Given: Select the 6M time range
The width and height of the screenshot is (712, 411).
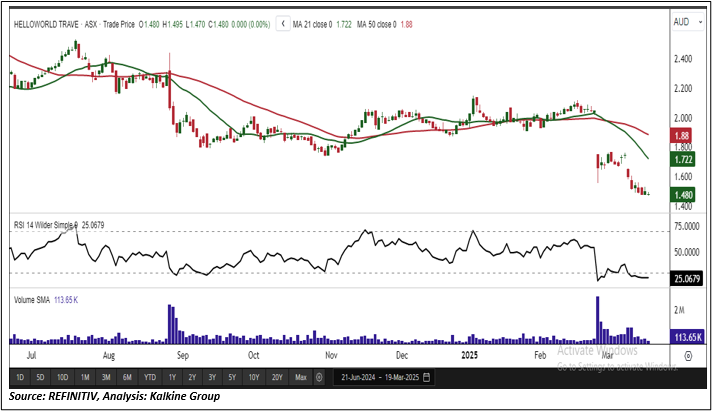Looking at the screenshot, I should click(127, 377).
